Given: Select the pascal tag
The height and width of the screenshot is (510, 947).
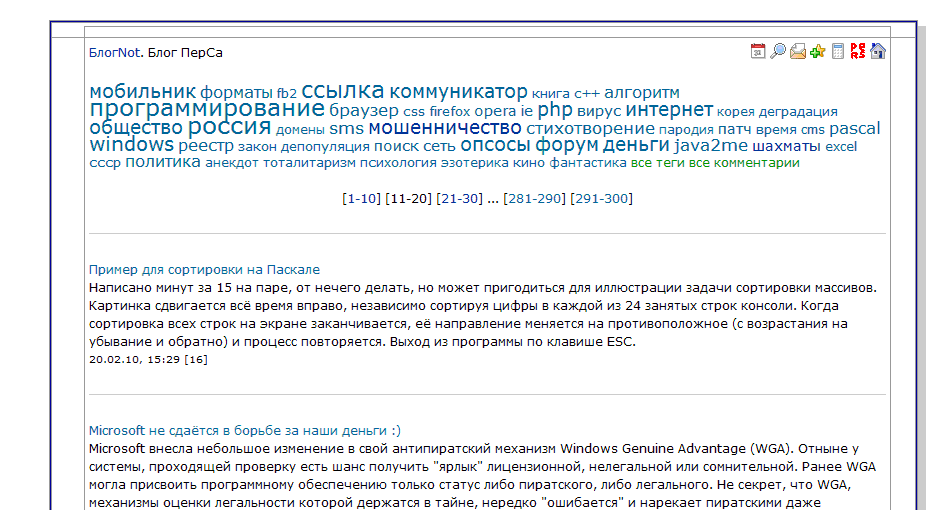Looking at the screenshot, I should [855, 128].
